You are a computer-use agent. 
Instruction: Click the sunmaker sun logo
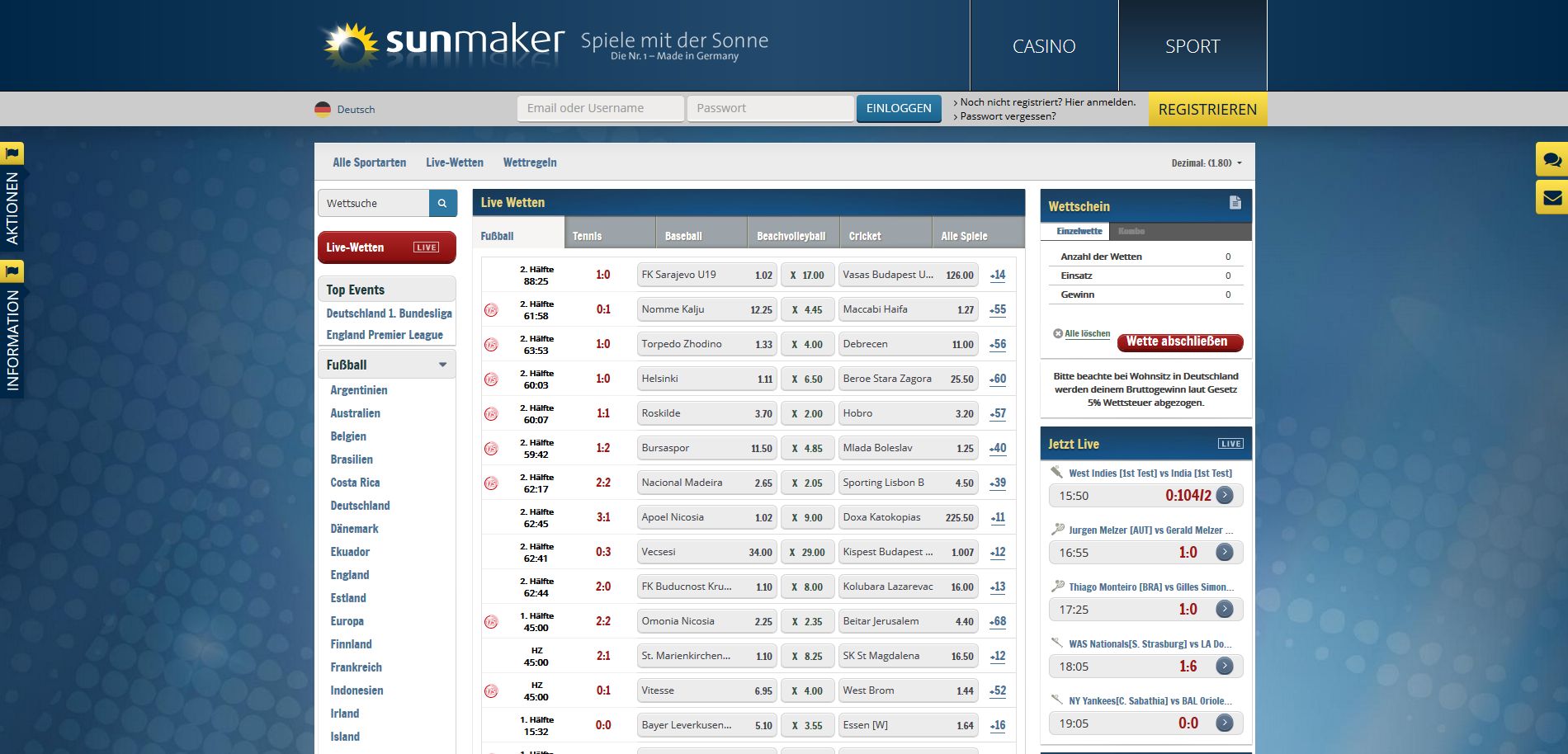[352, 45]
